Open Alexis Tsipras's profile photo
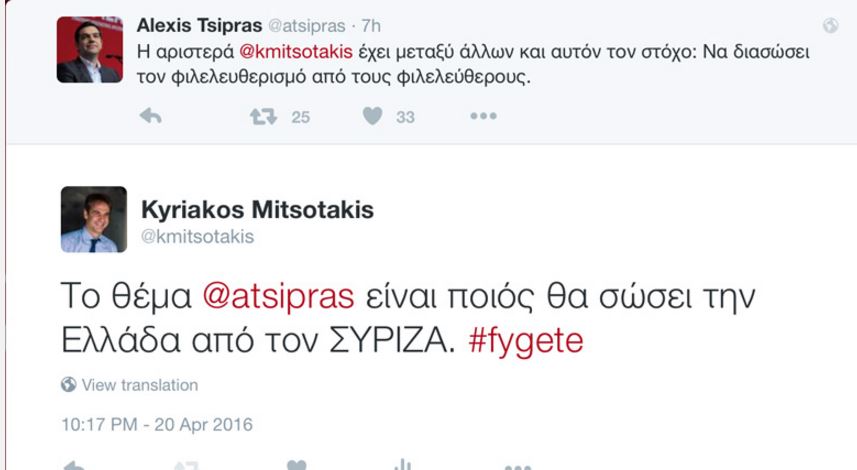The image size is (857, 470). tap(89, 50)
